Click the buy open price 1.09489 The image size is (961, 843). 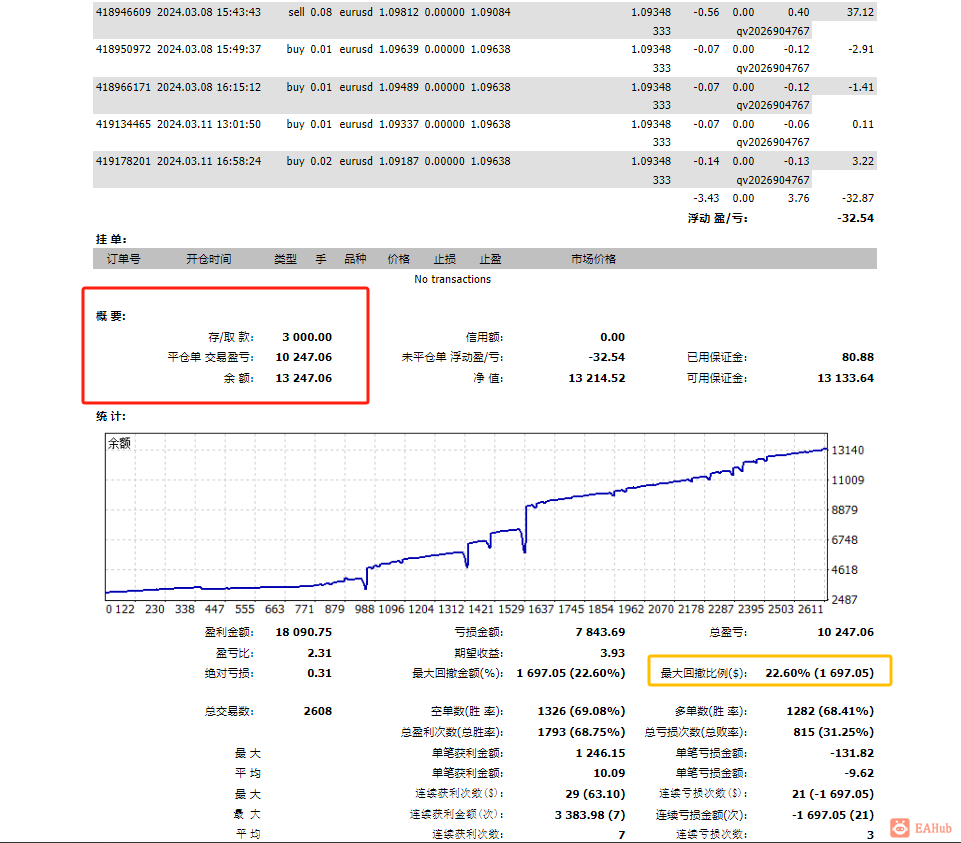(399, 87)
